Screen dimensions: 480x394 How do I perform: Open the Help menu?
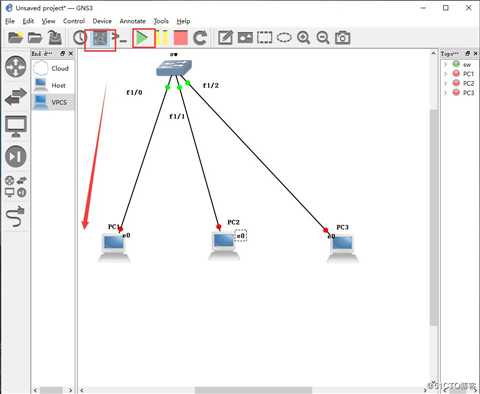pos(183,21)
